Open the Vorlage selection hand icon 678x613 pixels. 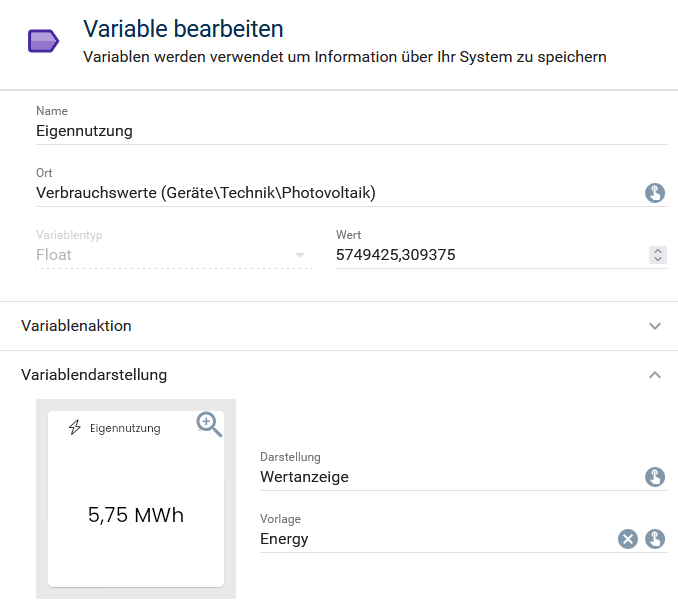click(x=655, y=539)
